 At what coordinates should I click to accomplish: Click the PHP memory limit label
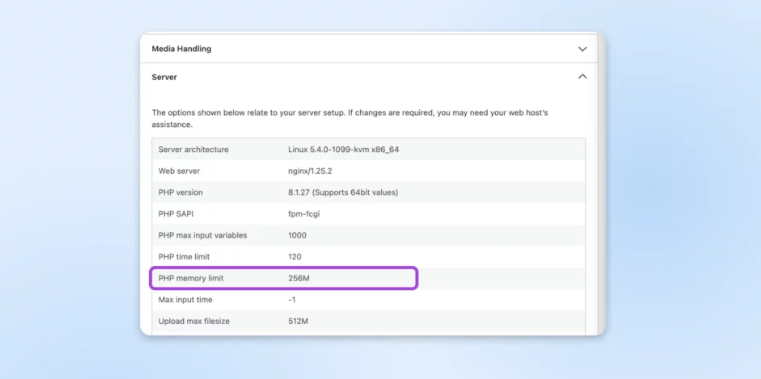pos(191,278)
